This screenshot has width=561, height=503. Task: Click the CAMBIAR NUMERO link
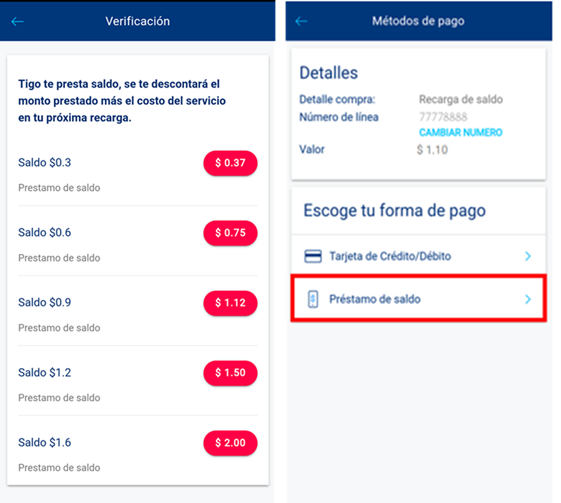click(461, 133)
